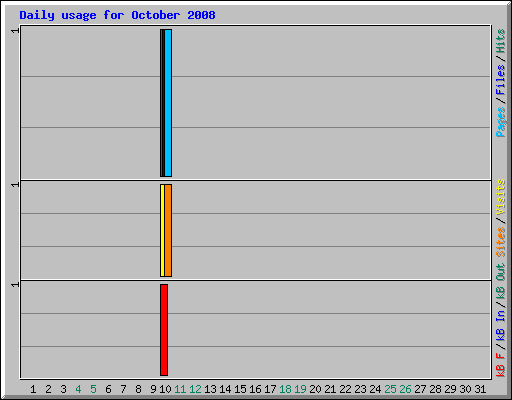Click day label 8 on the x-axis

click(138, 389)
